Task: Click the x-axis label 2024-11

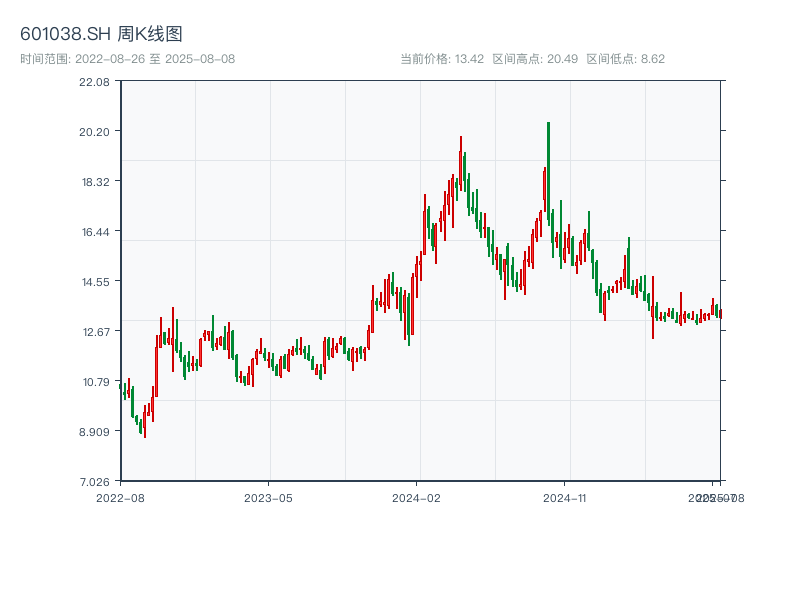Action: click(564, 498)
